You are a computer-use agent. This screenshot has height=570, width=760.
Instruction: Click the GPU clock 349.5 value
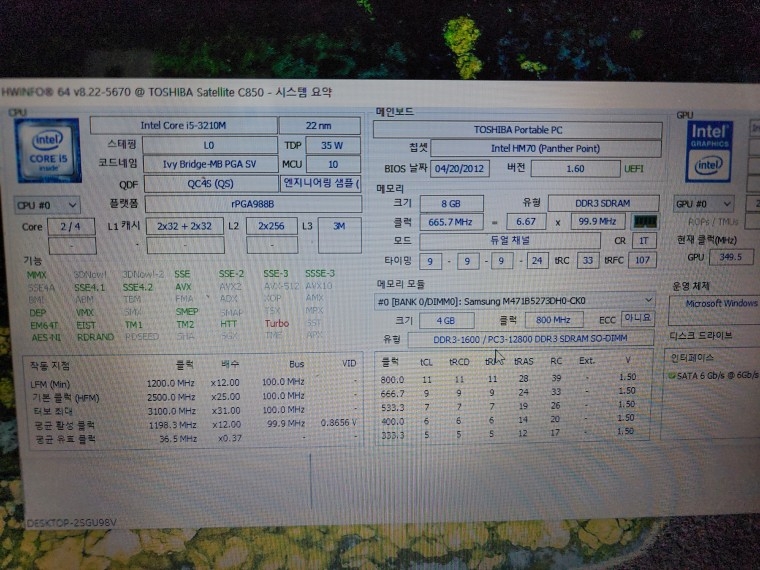(x=731, y=257)
